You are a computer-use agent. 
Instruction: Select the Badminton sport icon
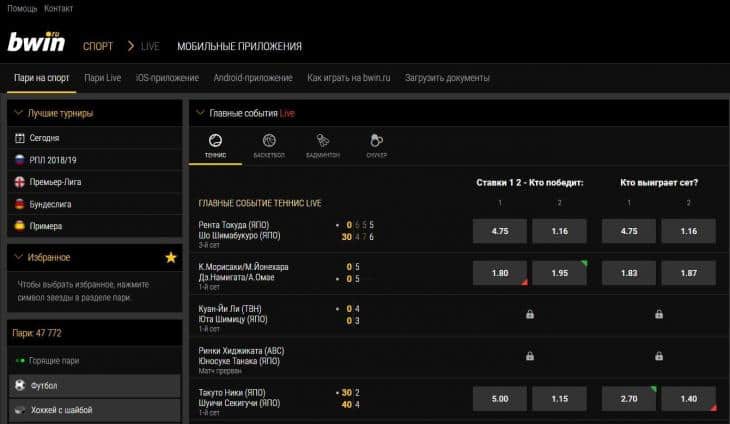[323, 142]
